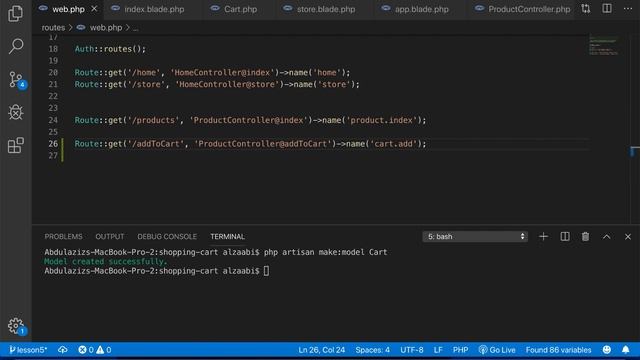Change encoding via 'UTF-8' status item

tap(411, 350)
